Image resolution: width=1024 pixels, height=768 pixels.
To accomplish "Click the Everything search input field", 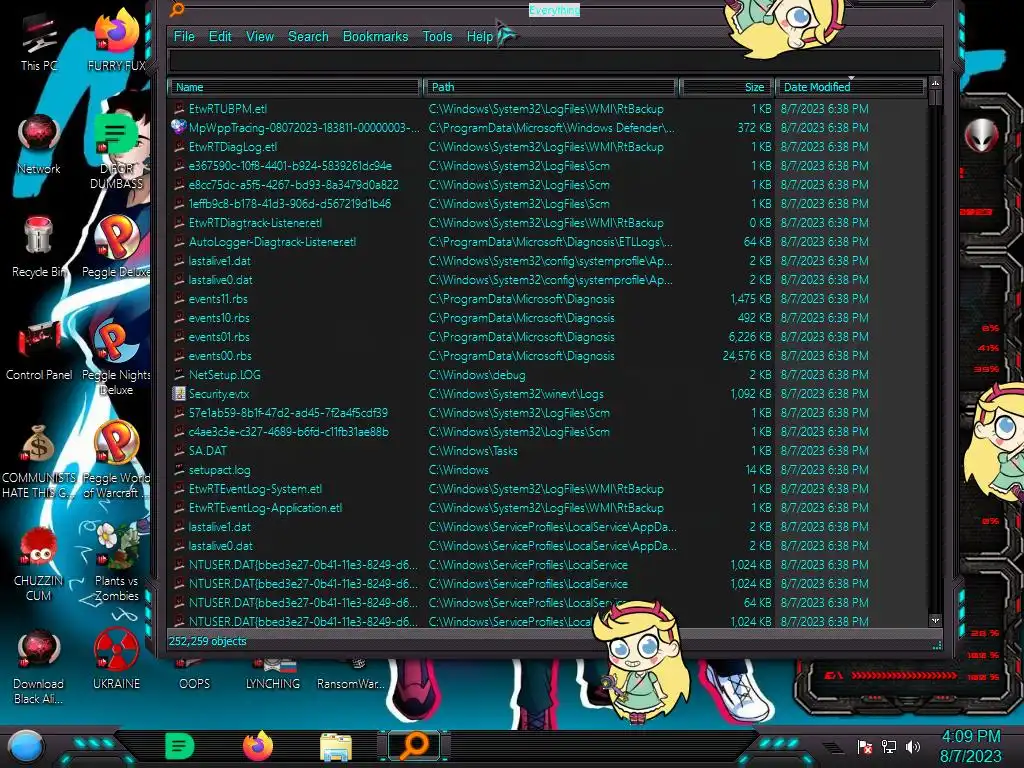I will [554, 61].
